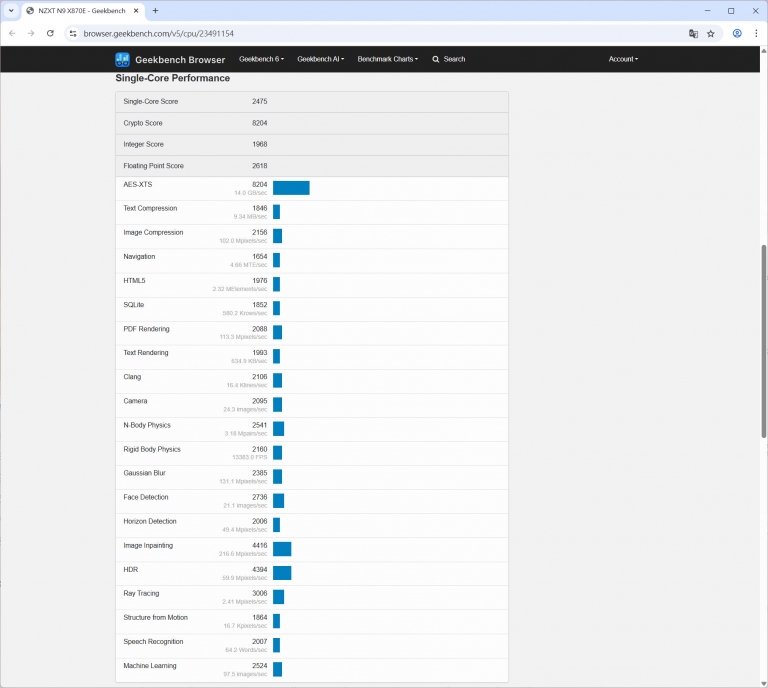The width and height of the screenshot is (768, 688).
Task: Select the Floating Point Score label
Action: (153, 166)
